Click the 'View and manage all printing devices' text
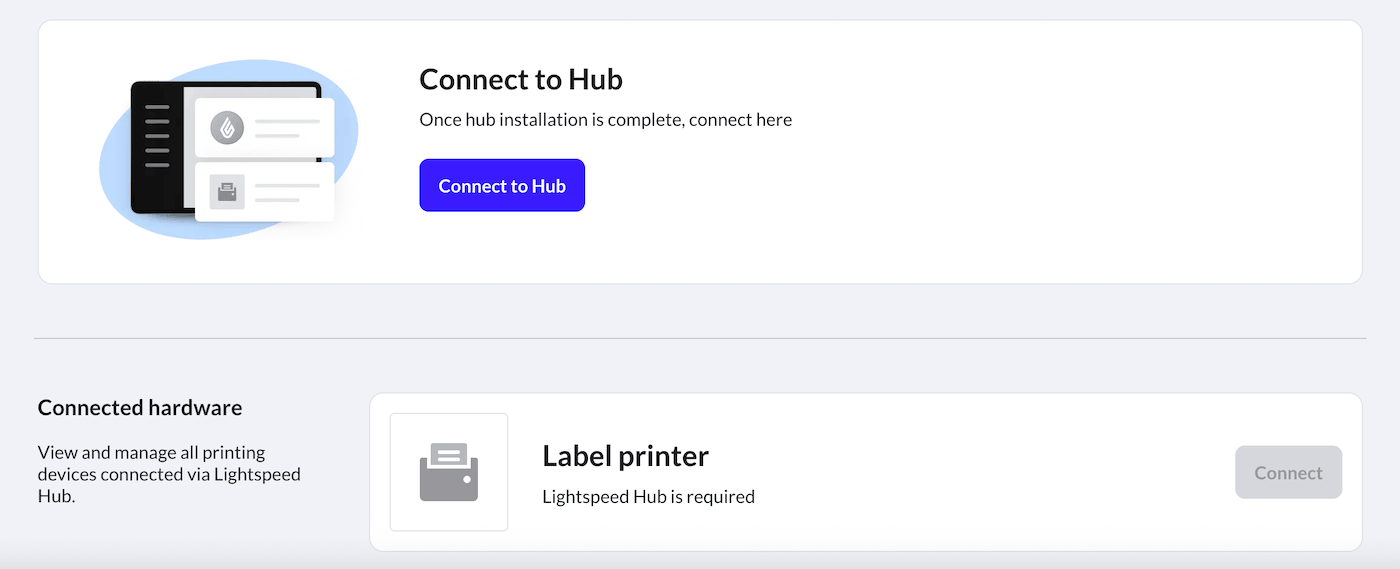 point(169,474)
